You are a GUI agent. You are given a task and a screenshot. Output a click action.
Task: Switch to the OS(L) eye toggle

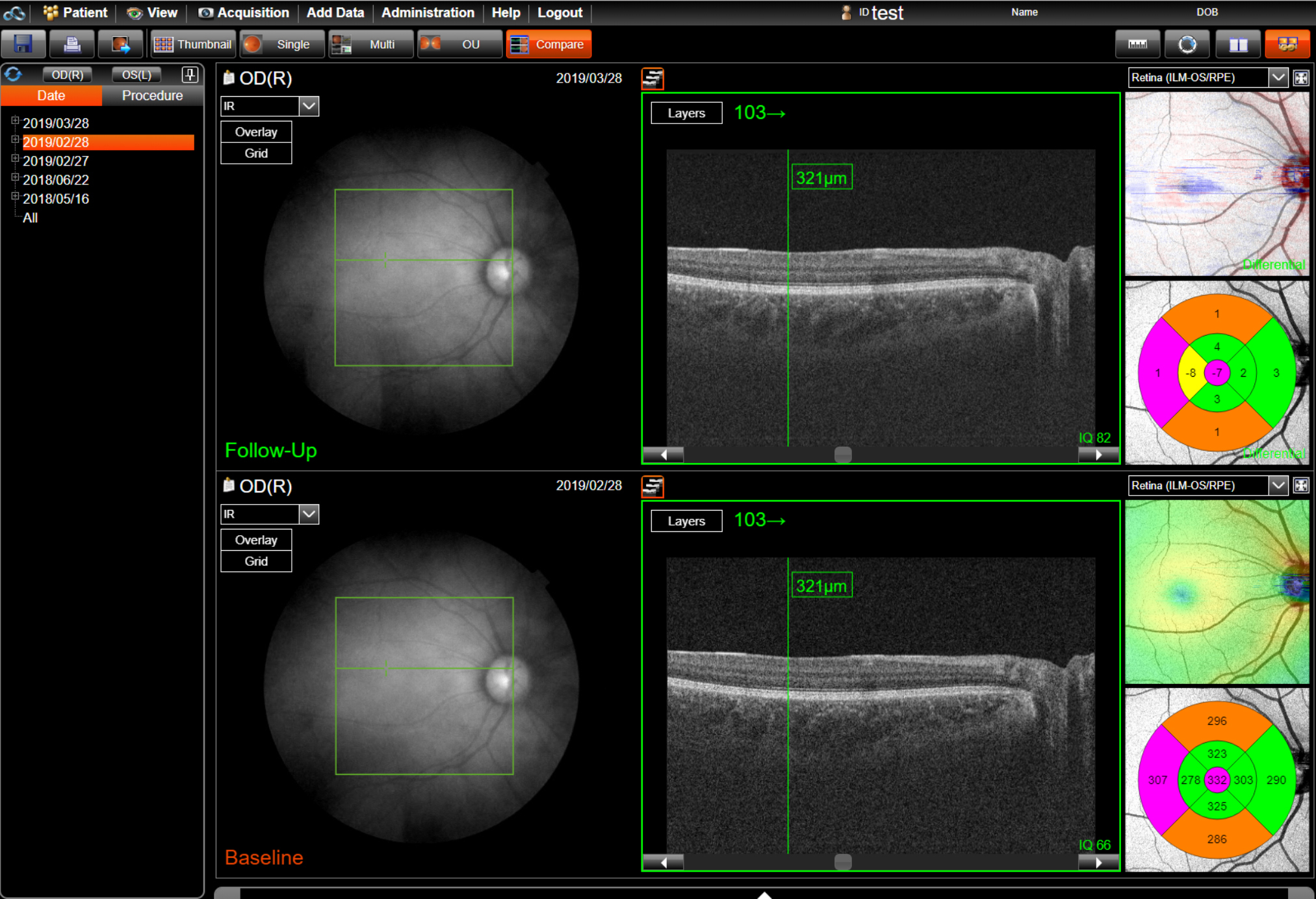136,74
